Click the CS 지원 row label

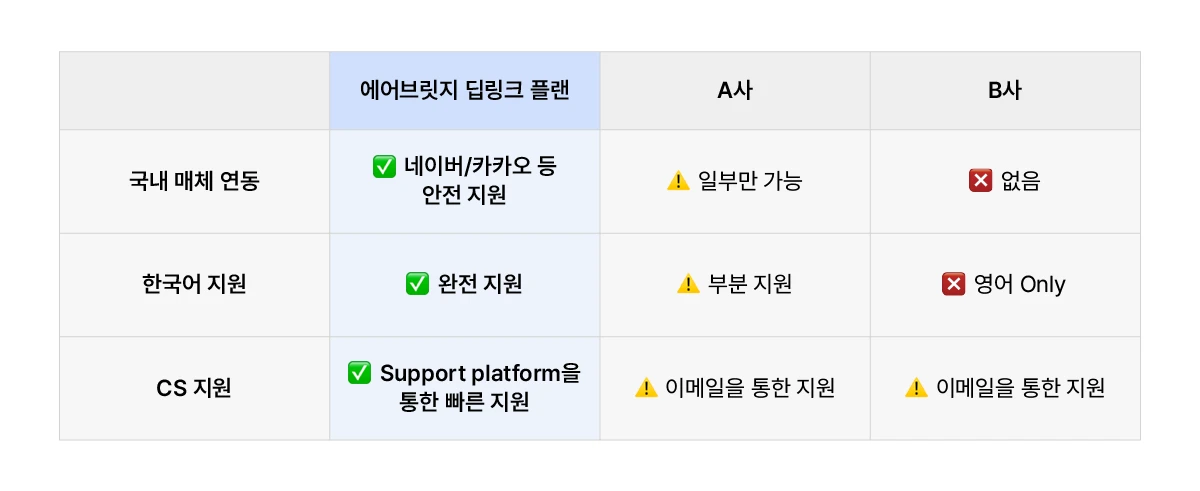[x=195, y=388]
